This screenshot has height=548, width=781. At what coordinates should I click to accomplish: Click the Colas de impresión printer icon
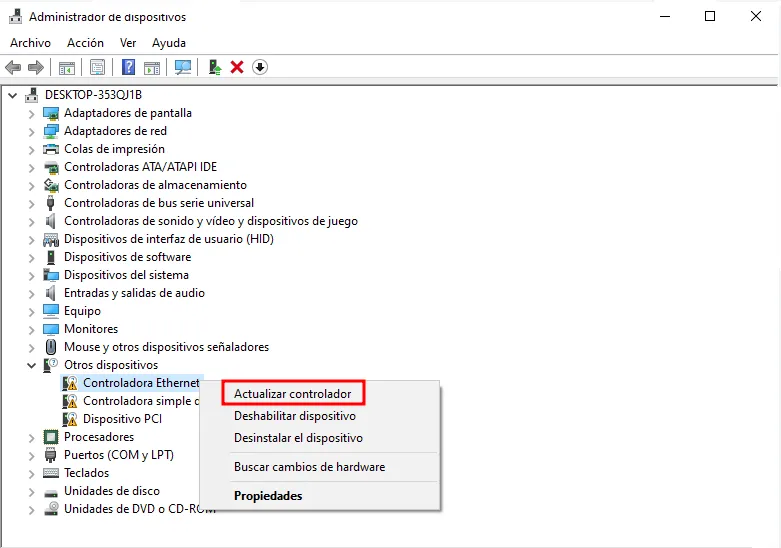pos(51,149)
